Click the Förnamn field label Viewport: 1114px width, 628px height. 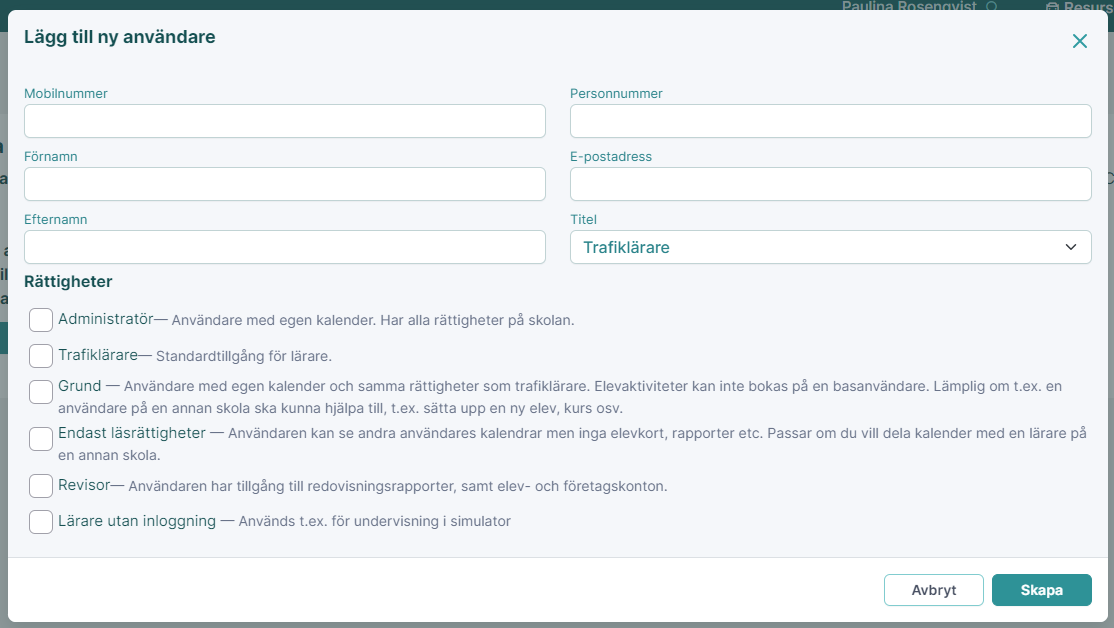[x=50, y=156]
